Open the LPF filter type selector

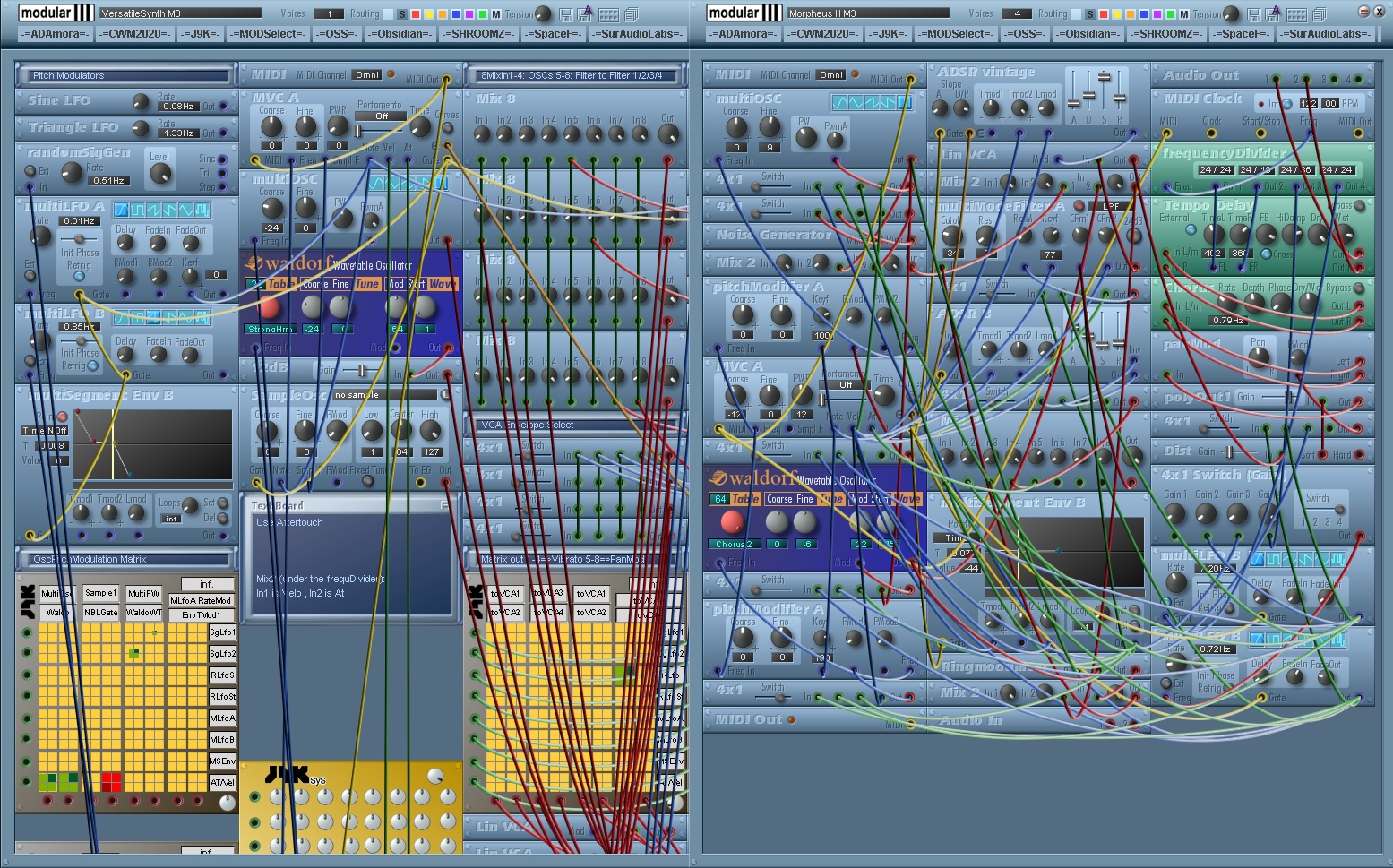1109,206
